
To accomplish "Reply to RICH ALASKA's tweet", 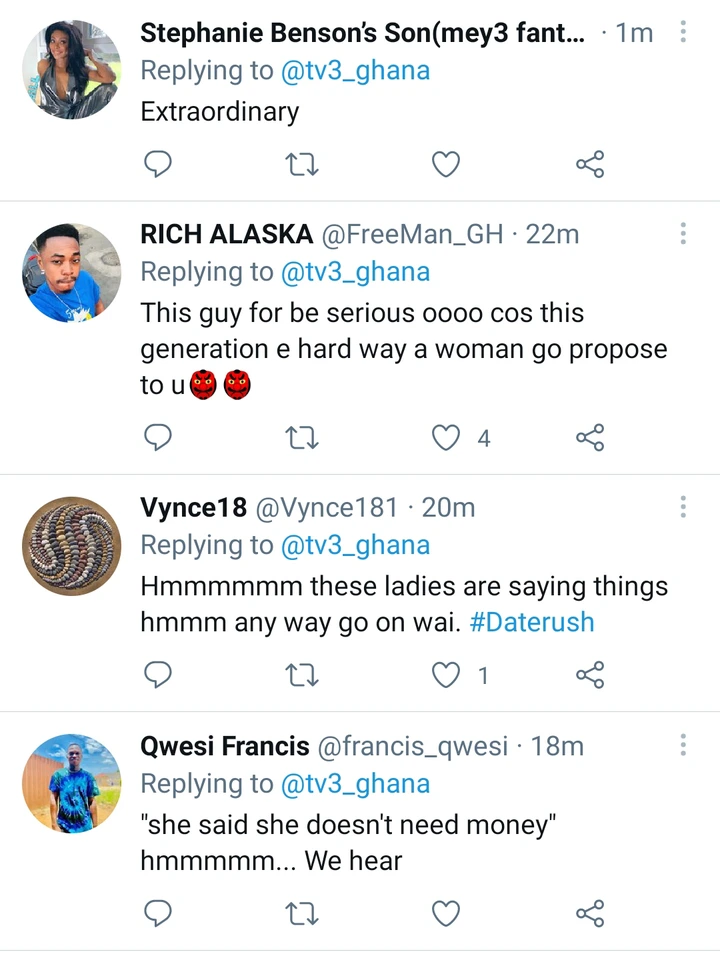I will click(x=159, y=437).
